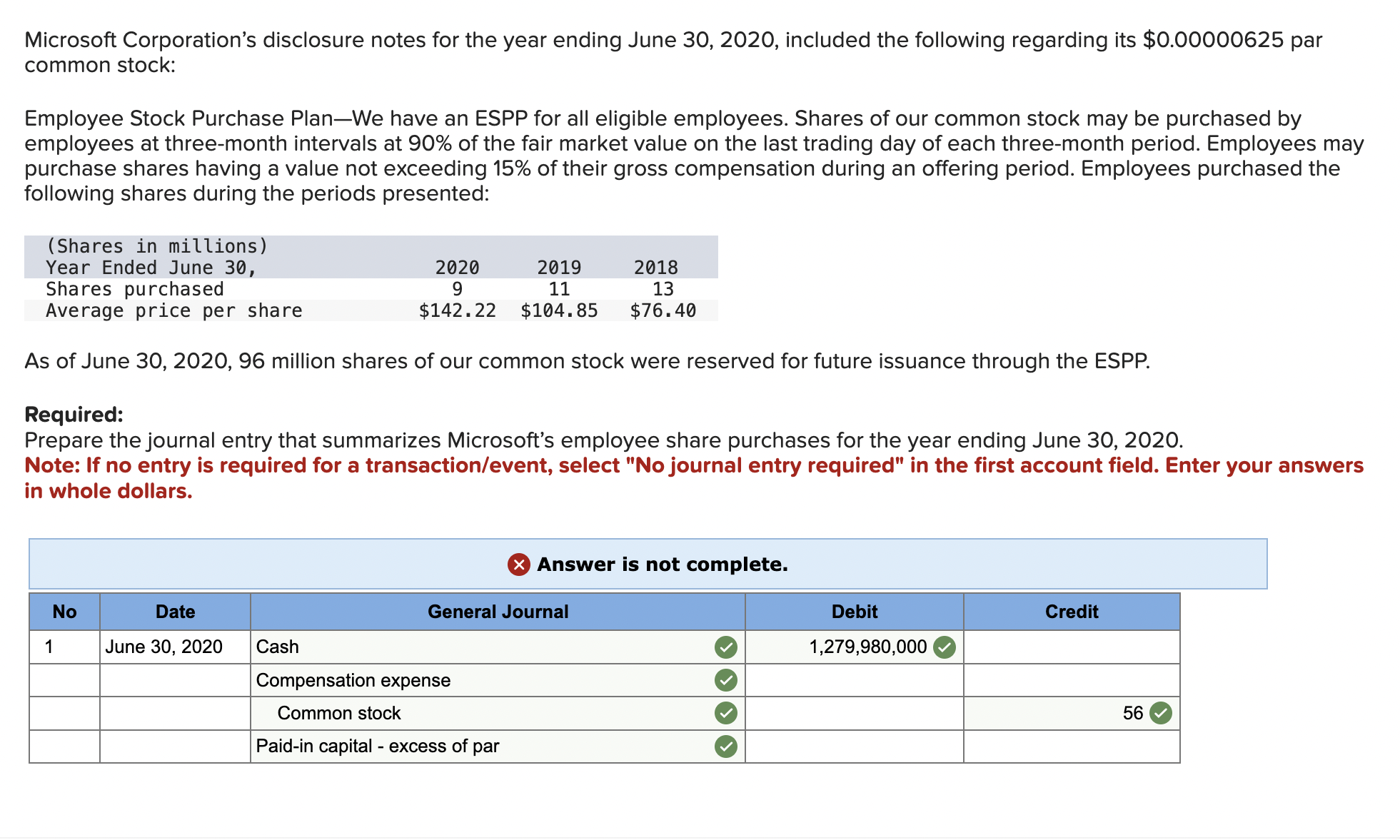Click the 2018 shares purchased value 13

click(663, 289)
